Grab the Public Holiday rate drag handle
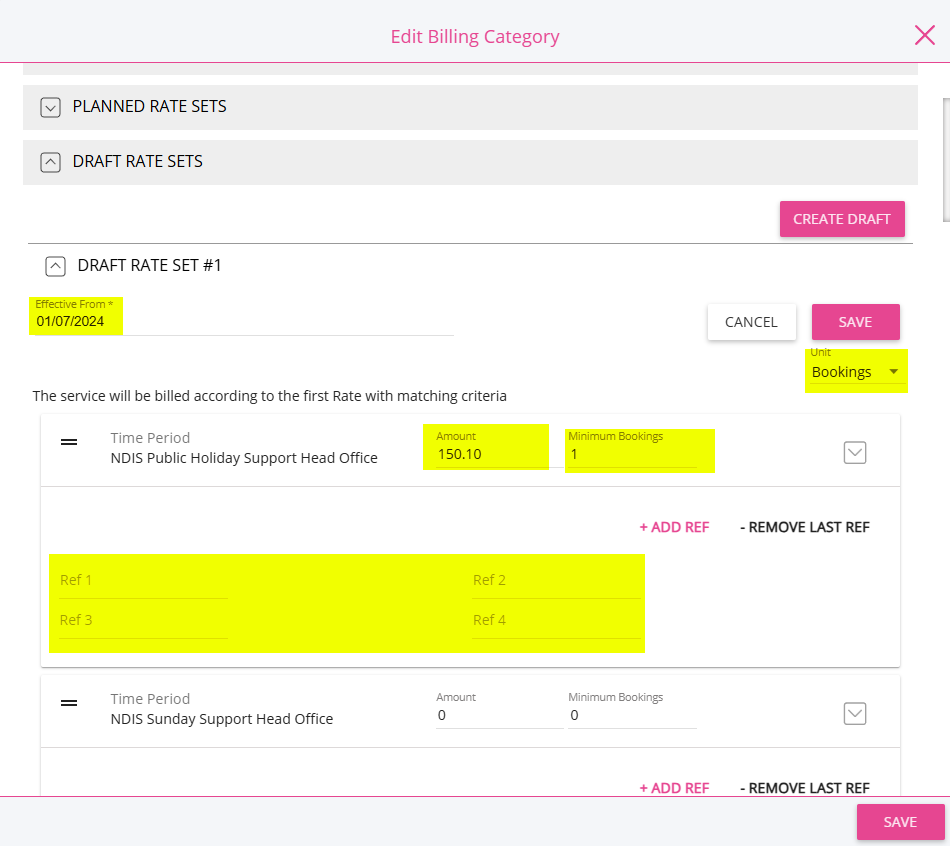The width and height of the screenshot is (950, 846). pyautogui.click(x=69, y=442)
